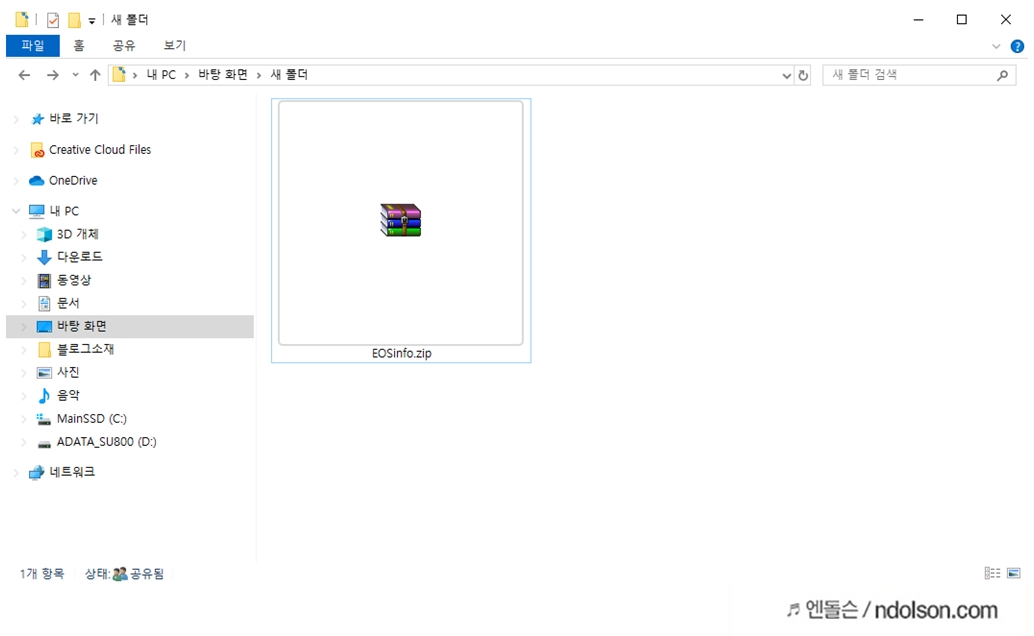The image size is (1034, 636).
Task: Minimize the 새 폴더 window
Action: pos(918,20)
